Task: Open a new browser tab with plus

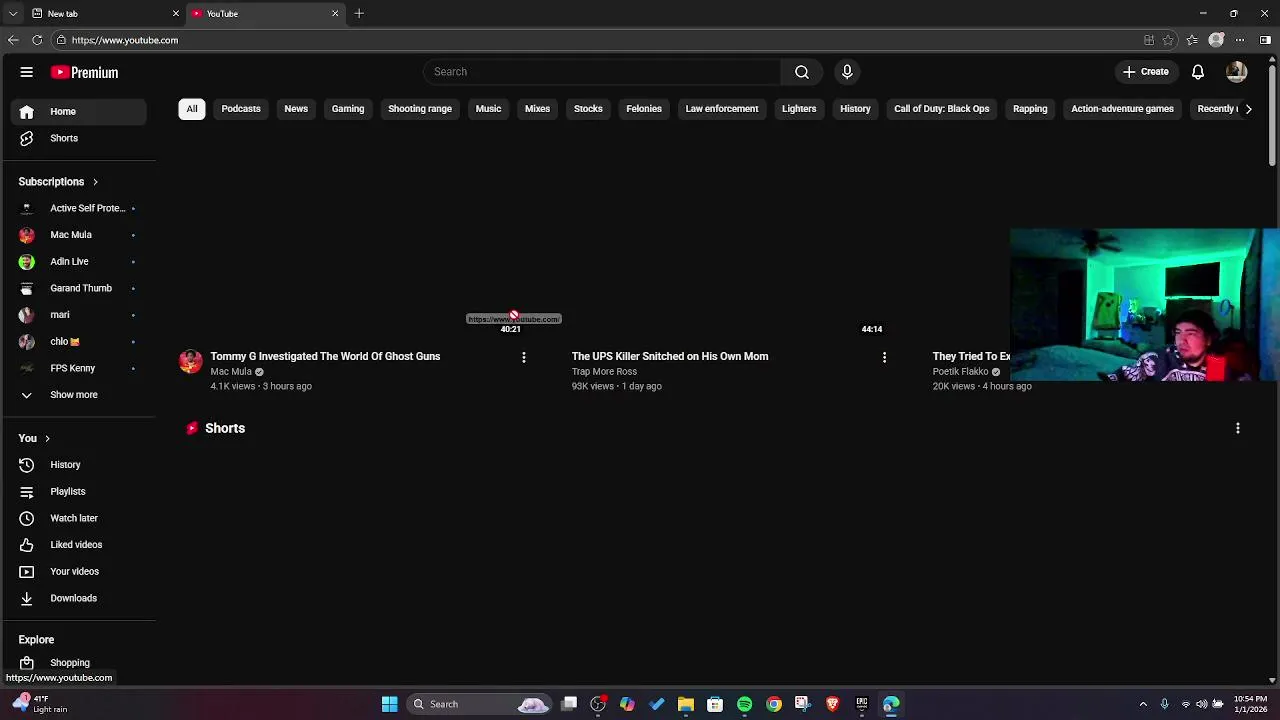Action: click(359, 13)
